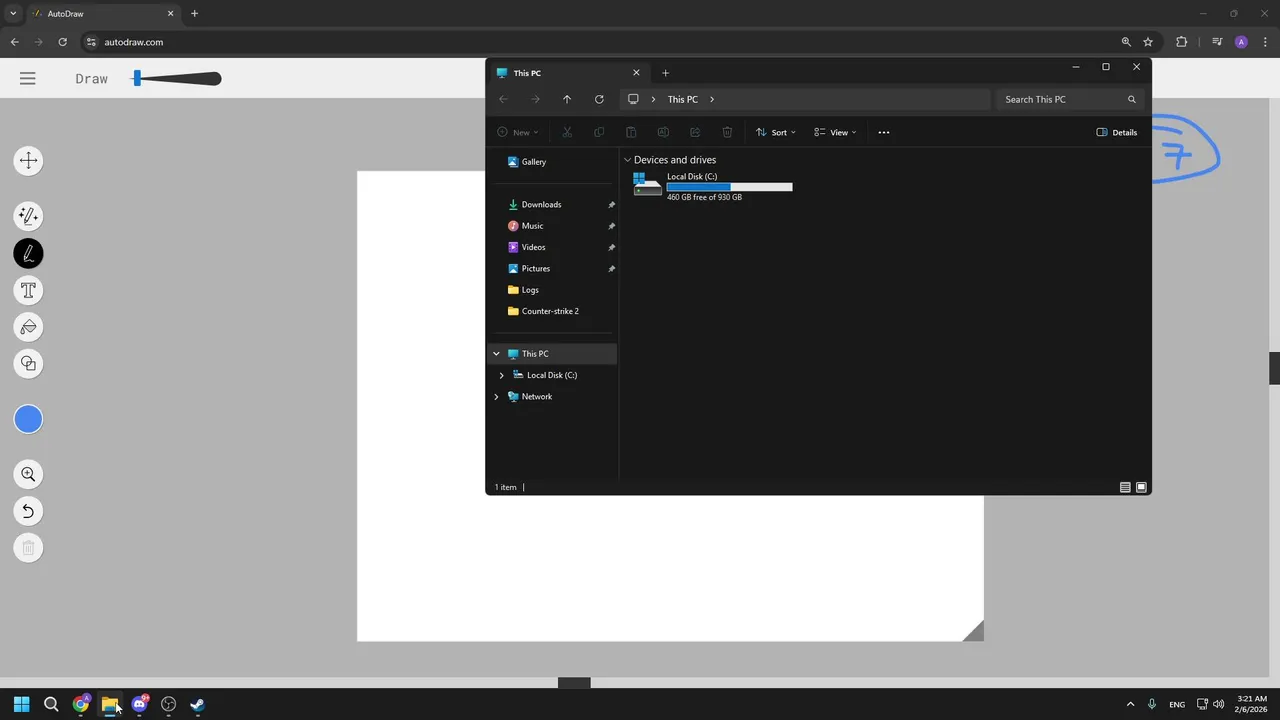Choose the Select (move) tool in AutoDraw
This screenshot has width=1280, height=720.
click(28, 161)
